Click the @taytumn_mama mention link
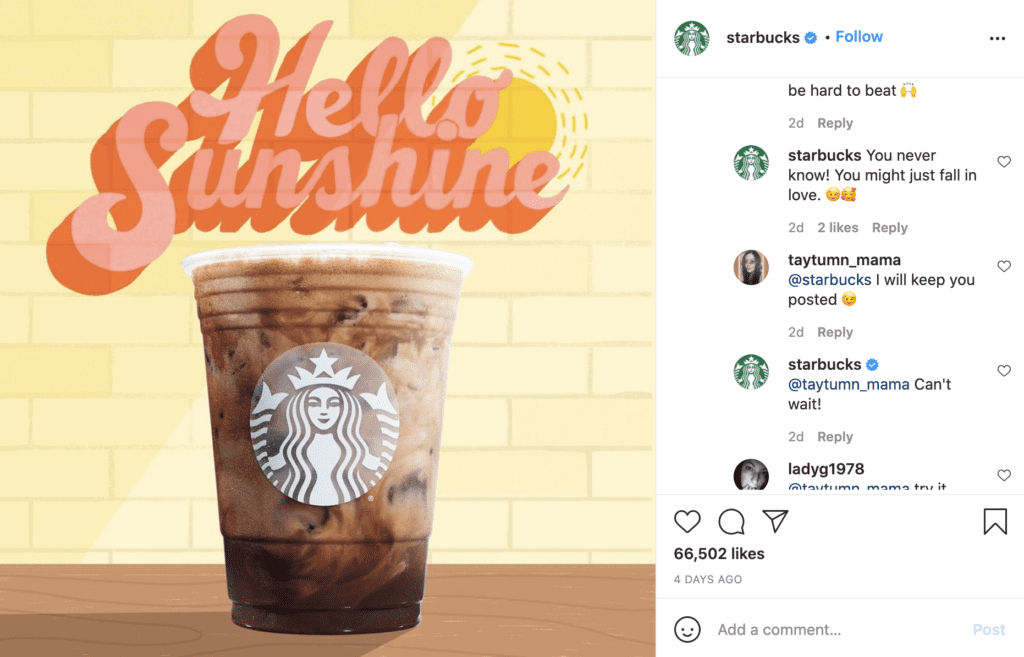Screen dimensions: 1024x657 click(848, 384)
